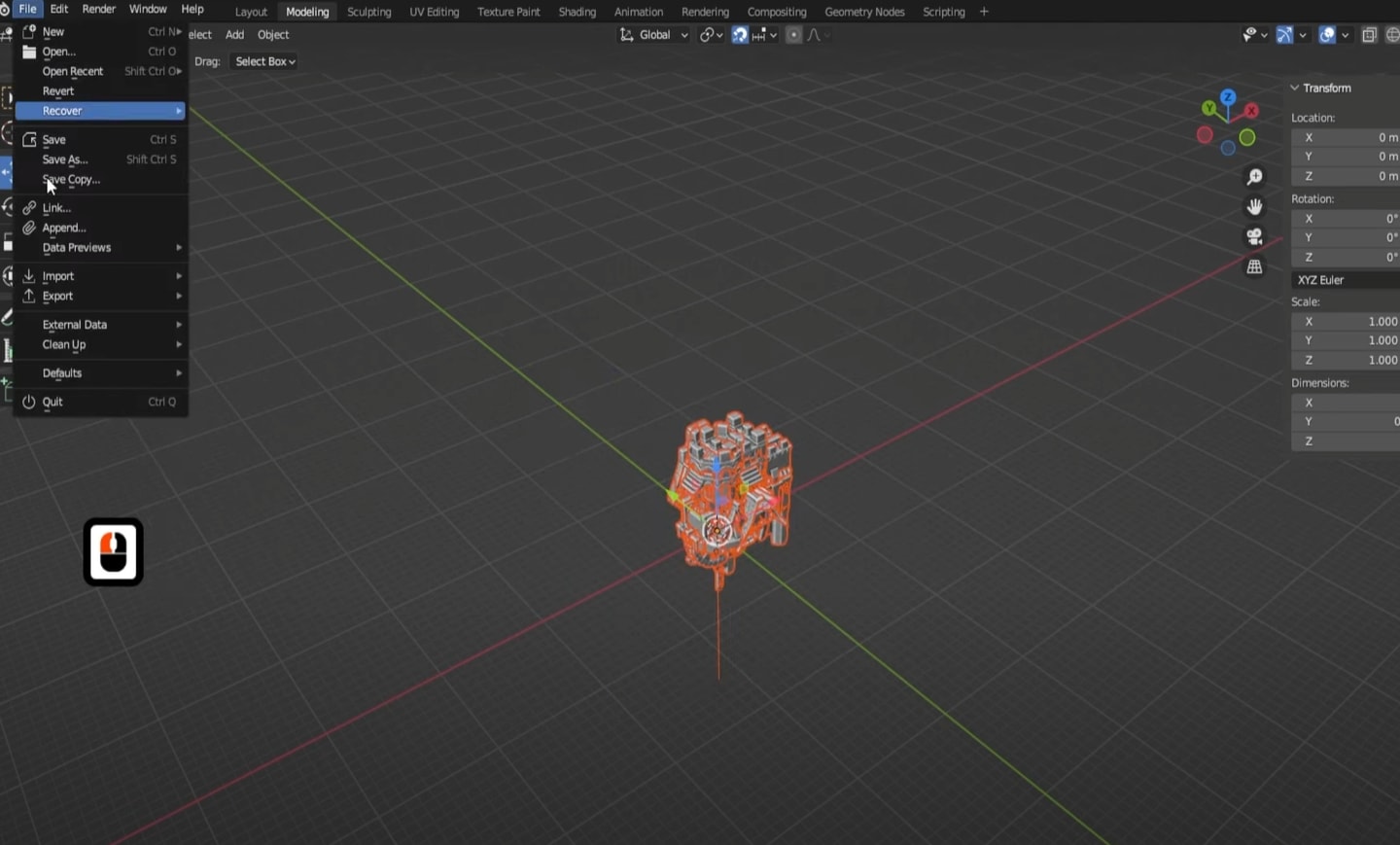
Task: Toggle the snap magnet icon
Action: point(740,35)
